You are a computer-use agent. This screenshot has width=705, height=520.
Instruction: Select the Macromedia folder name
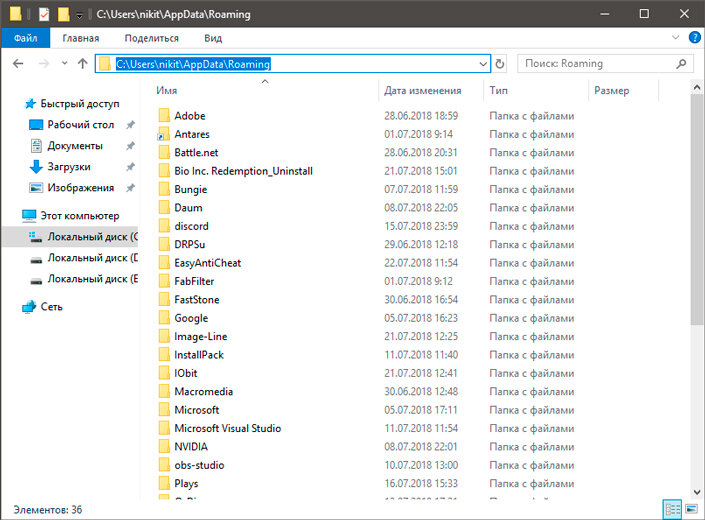204,391
